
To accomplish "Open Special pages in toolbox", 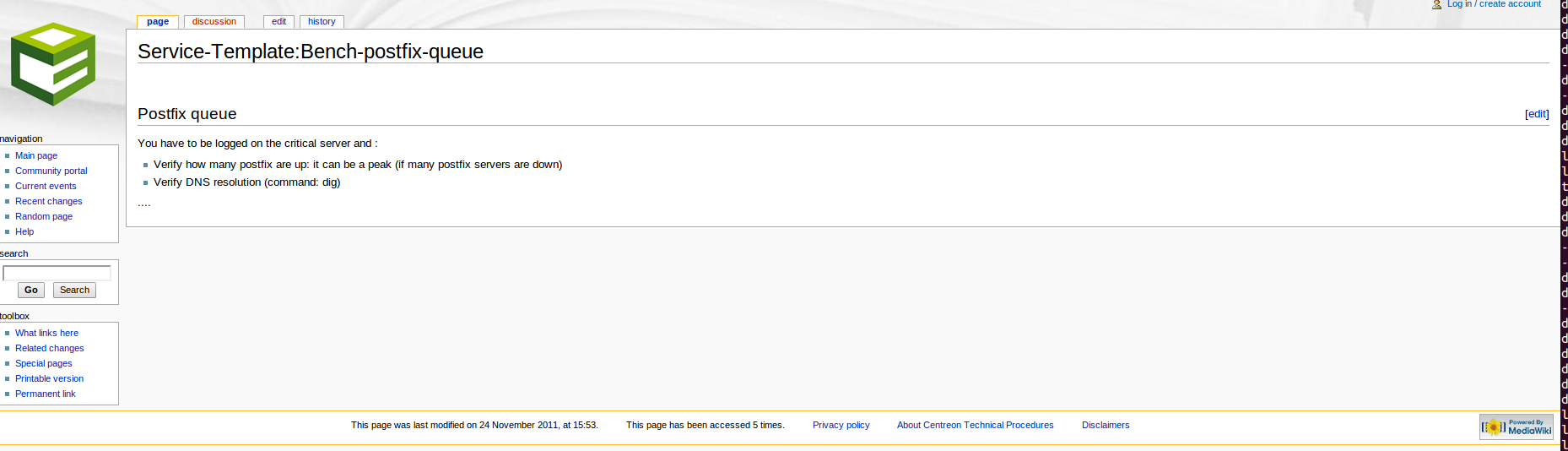I will tap(44, 363).
